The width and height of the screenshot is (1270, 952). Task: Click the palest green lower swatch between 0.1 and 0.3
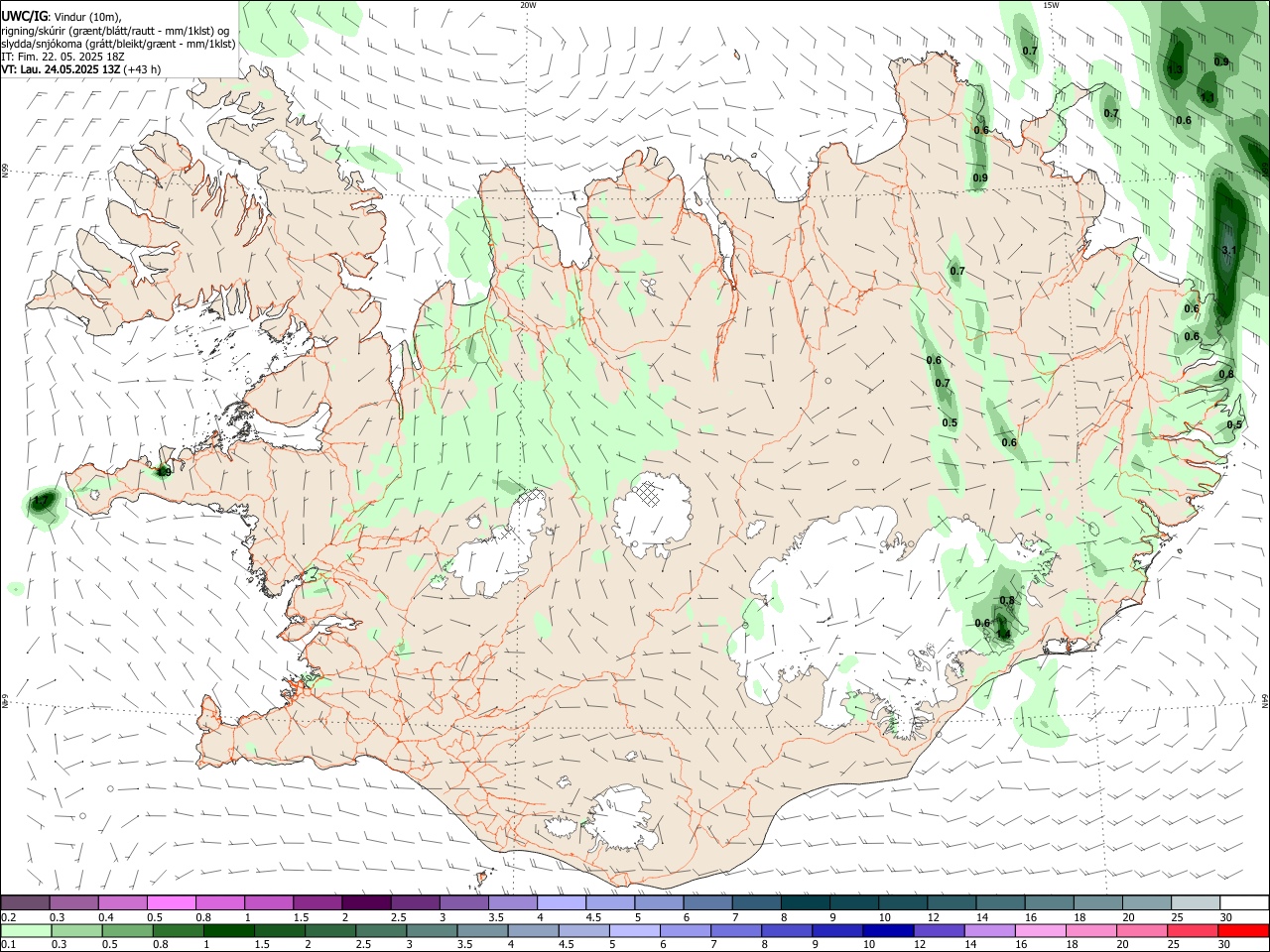(x=27, y=930)
